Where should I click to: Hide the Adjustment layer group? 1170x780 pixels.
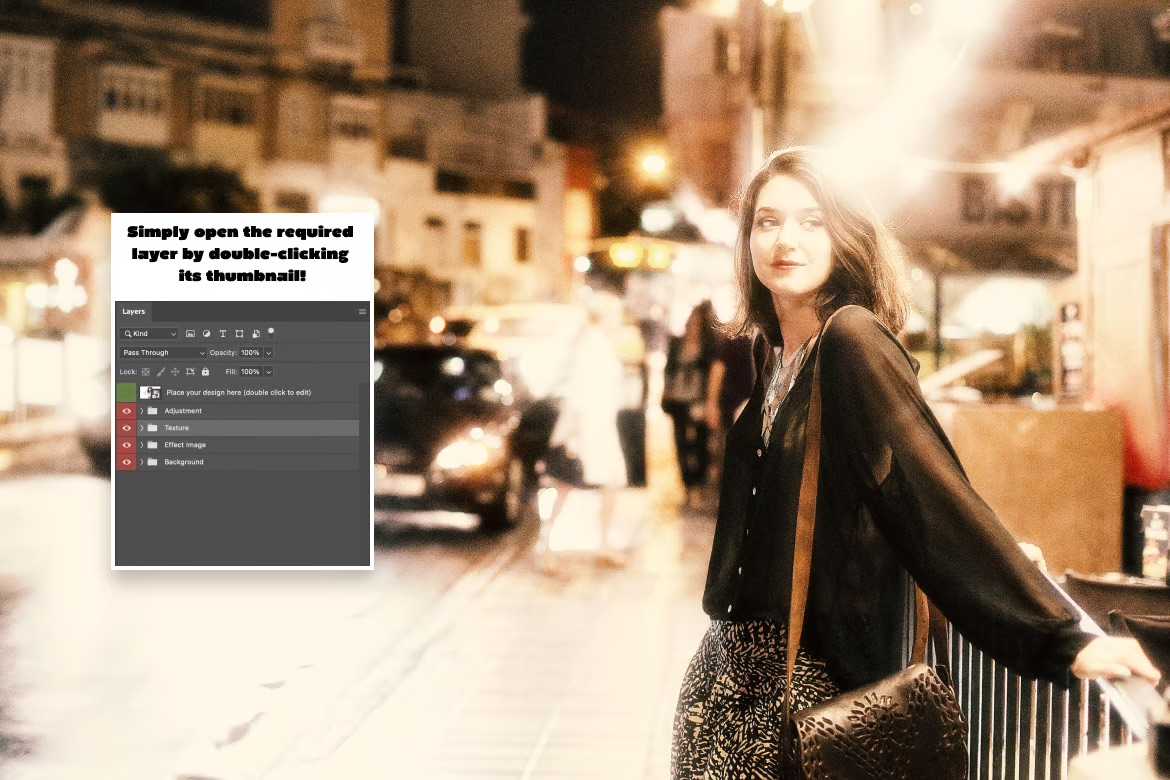(x=126, y=410)
